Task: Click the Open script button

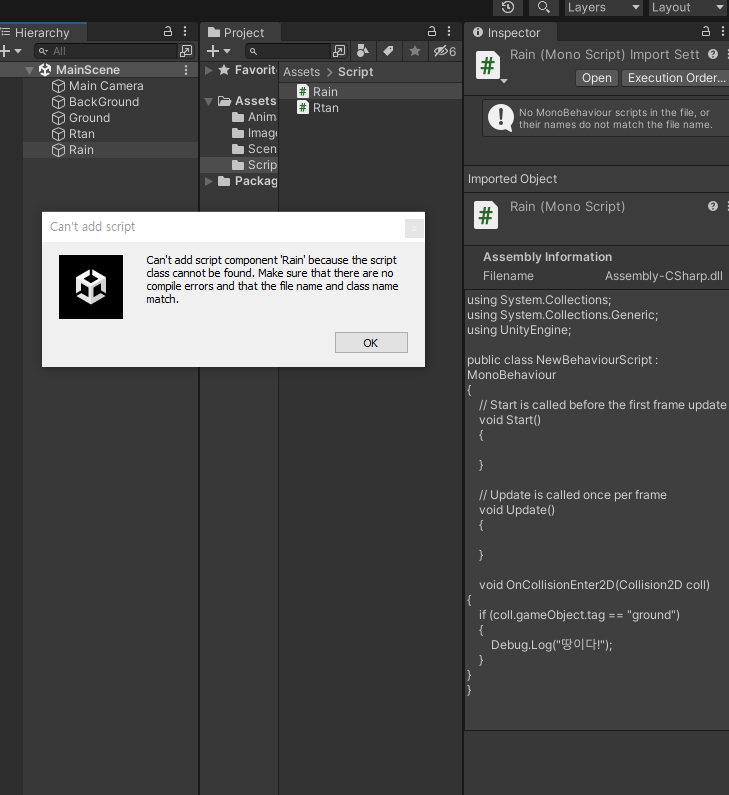Action: pos(597,78)
